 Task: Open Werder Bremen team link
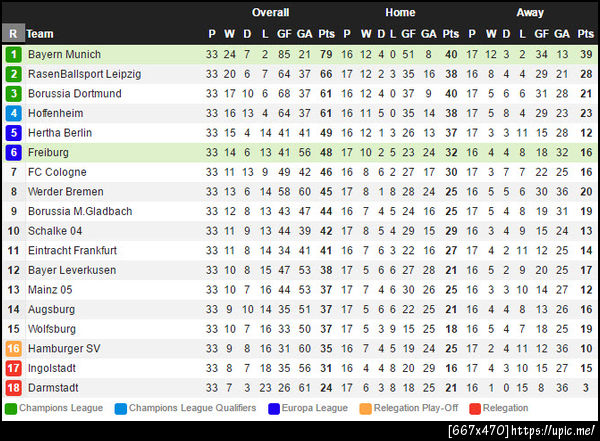[65, 191]
